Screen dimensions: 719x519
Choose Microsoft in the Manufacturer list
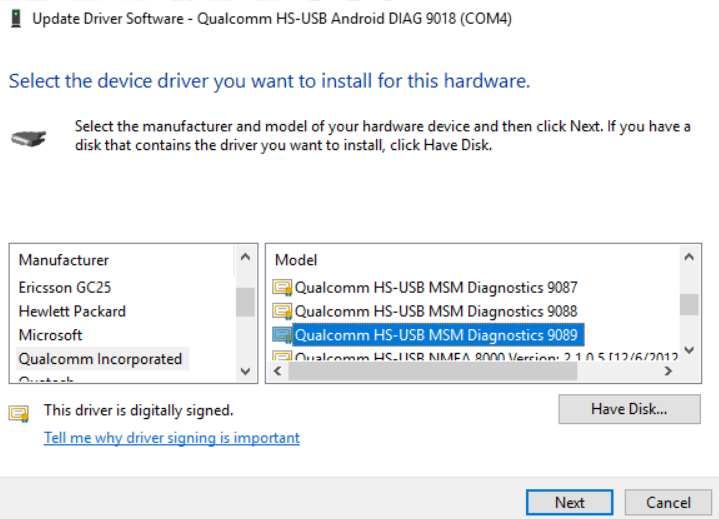pos(50,335)
